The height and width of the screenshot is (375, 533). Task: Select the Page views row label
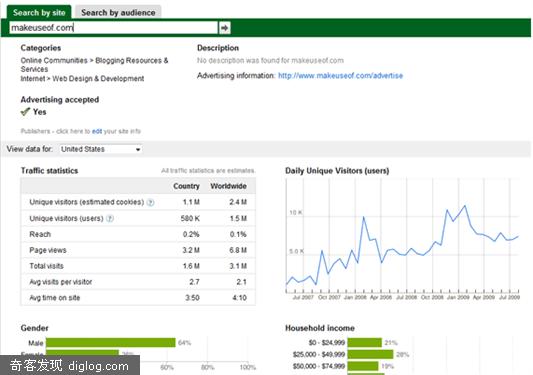coord(48,250)
